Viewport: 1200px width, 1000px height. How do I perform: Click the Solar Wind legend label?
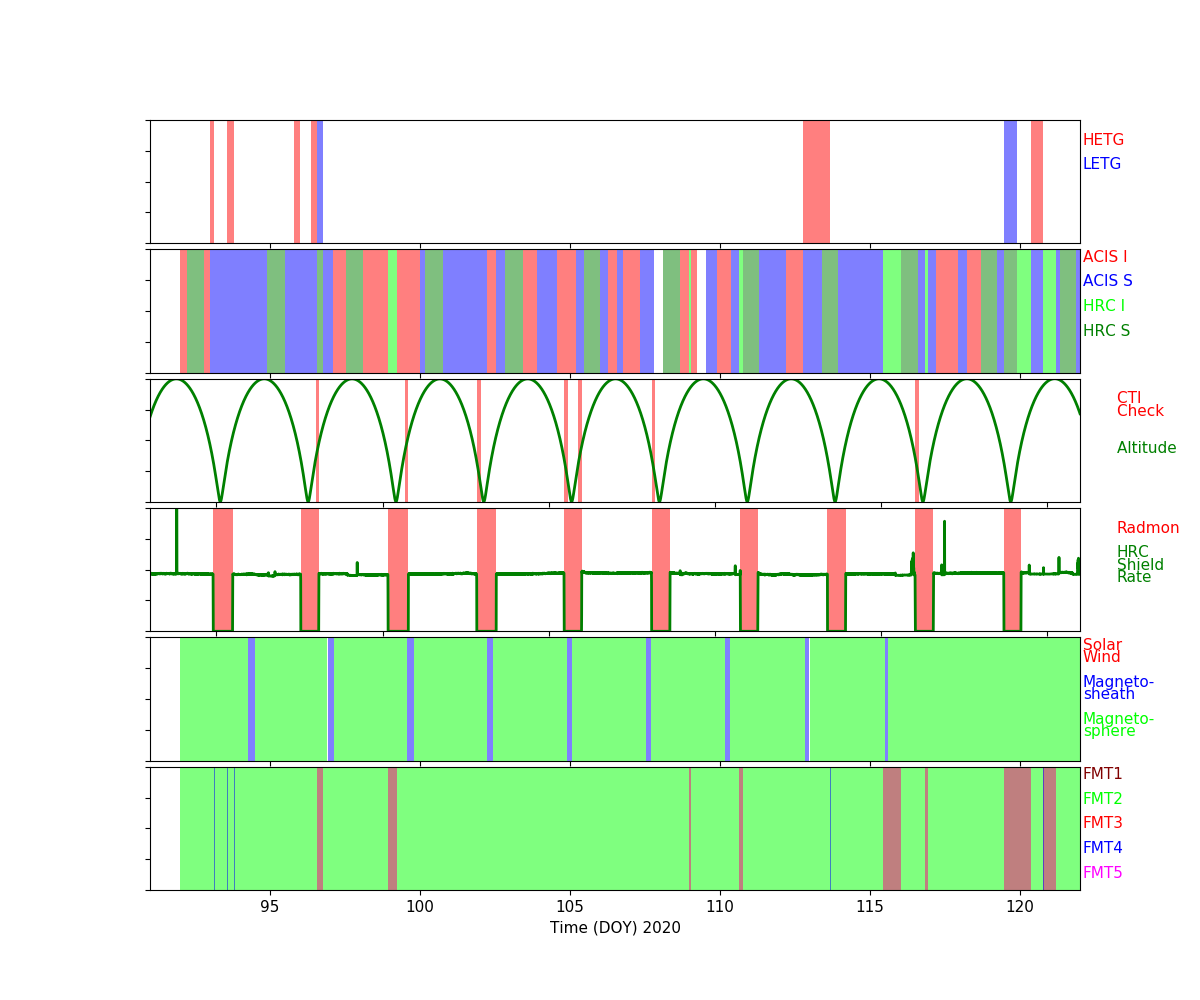coord(1102,651)
